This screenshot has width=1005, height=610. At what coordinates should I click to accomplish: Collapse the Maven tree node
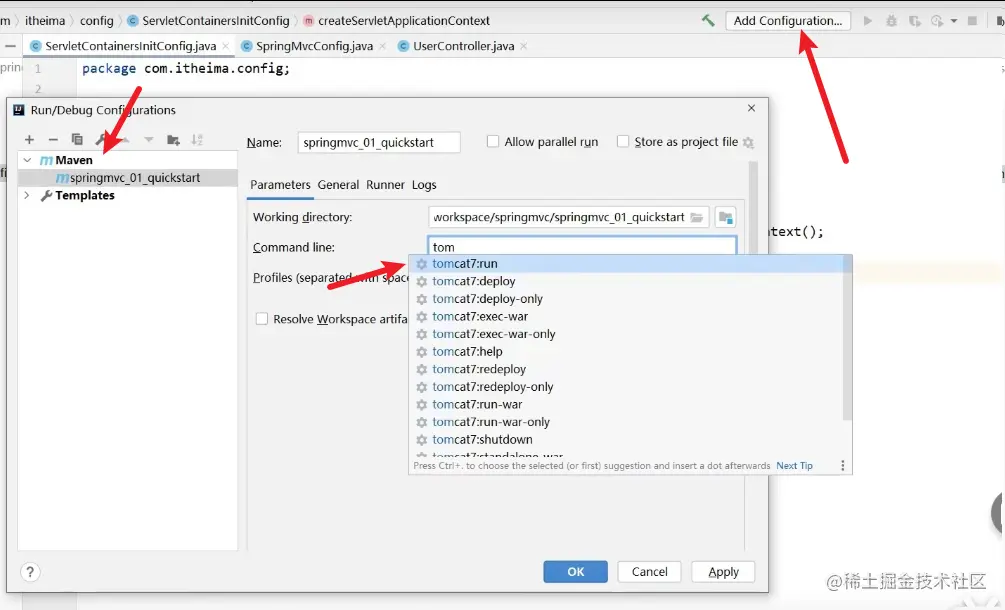[x=28, y=160]
